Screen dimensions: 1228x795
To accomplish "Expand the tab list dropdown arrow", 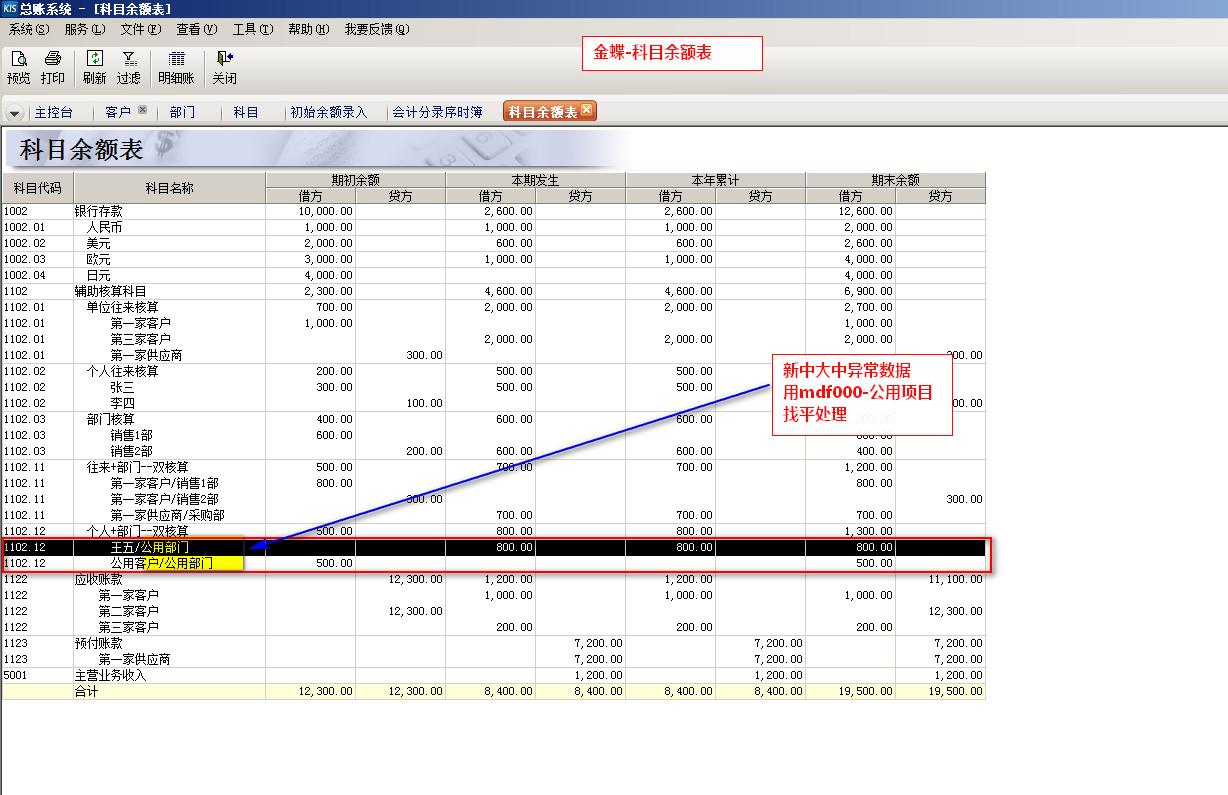I will [x=14, y=113].
